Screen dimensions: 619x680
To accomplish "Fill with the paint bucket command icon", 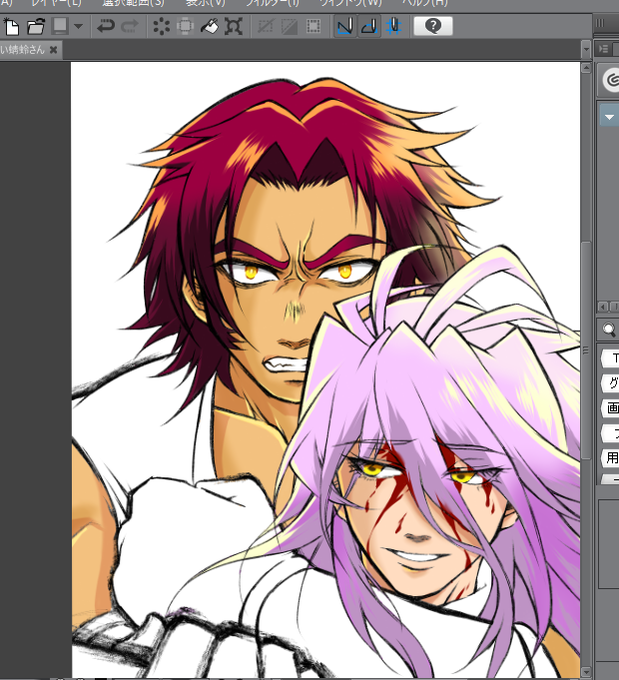I will pos(210,26).
